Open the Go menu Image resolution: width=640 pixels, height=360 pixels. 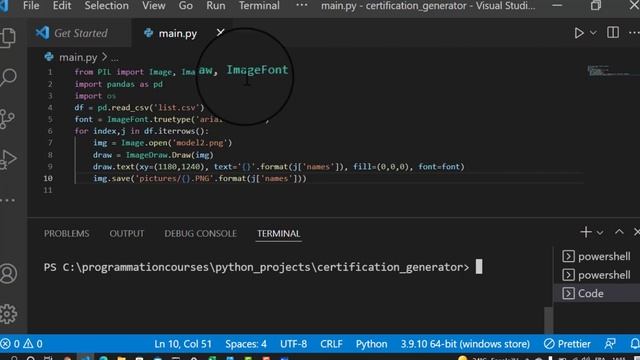point(185,6)
